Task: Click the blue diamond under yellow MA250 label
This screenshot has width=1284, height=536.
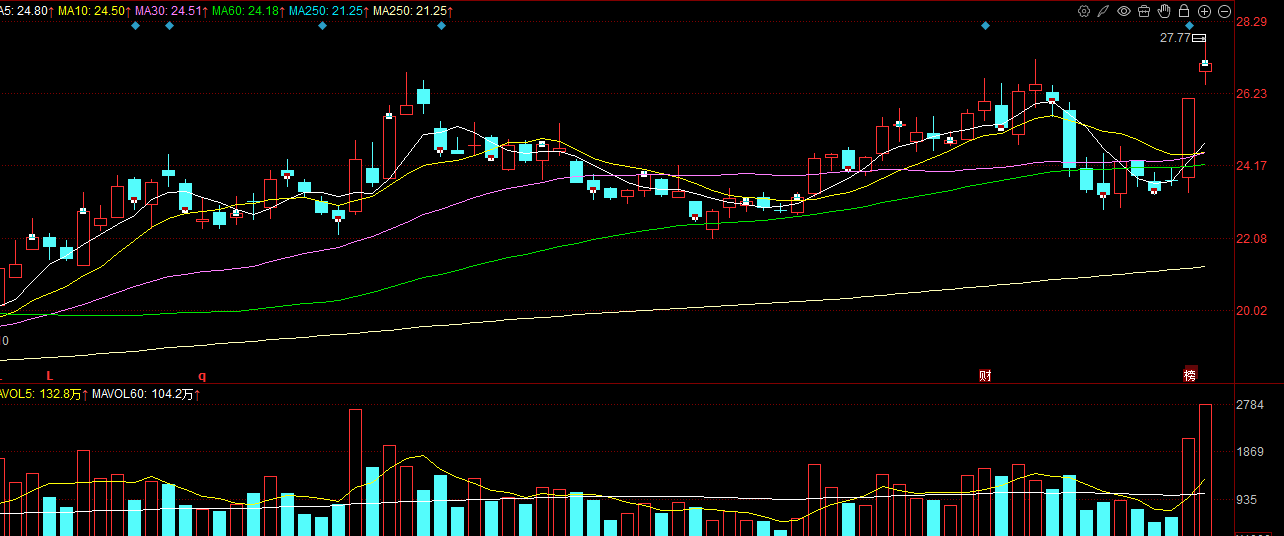Action: (441, 25)
